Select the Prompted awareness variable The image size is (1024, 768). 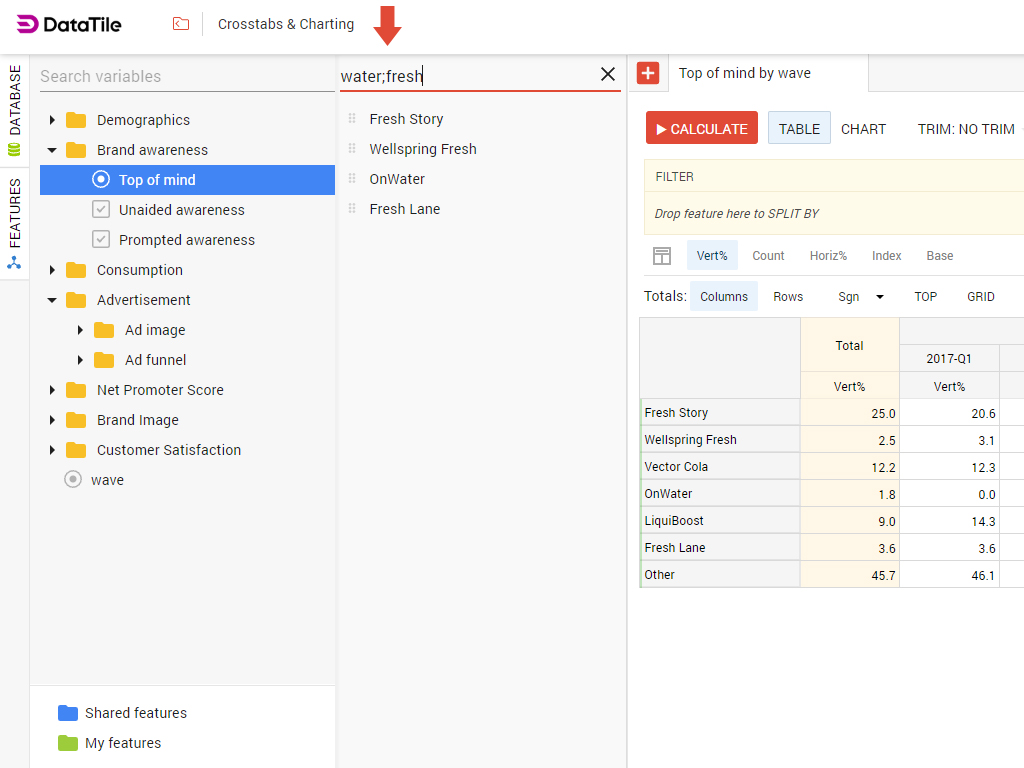tap(186, 240)
